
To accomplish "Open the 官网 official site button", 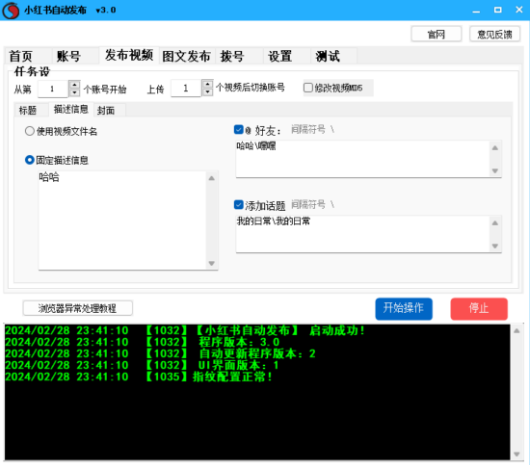I will [x=436, y=34].
